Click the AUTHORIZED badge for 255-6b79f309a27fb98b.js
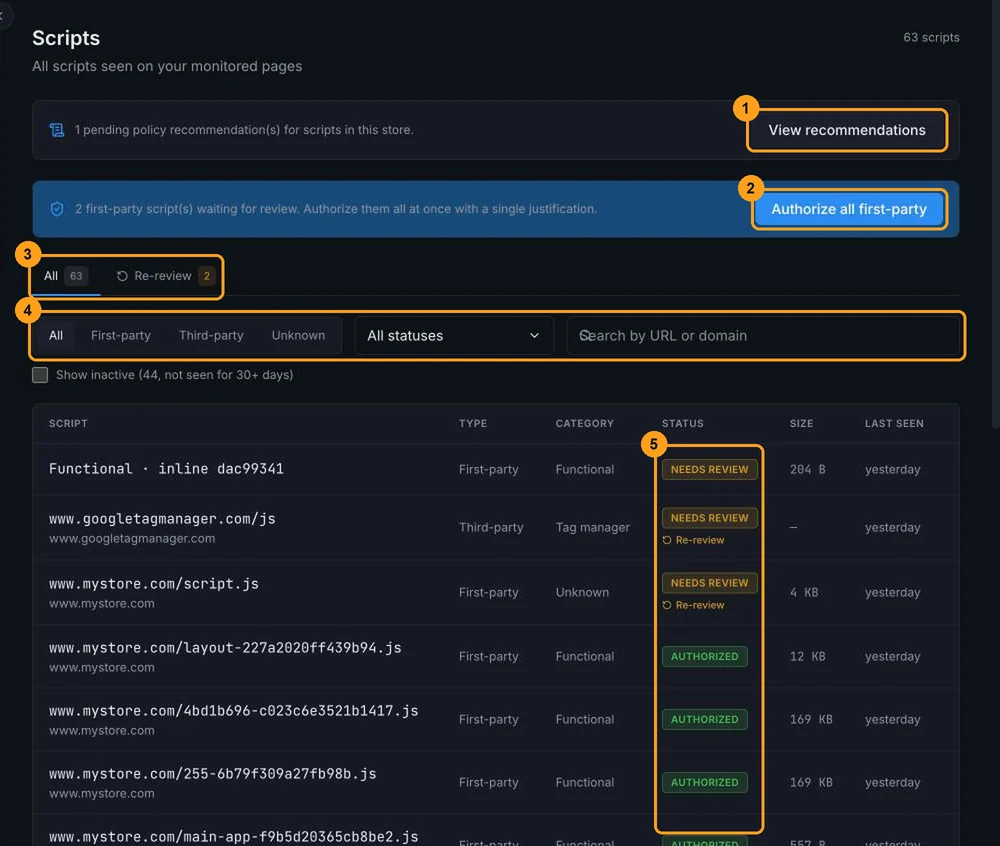Image resolution: width=1000 pixels, height=846 pixels. (x=704, y=782)
